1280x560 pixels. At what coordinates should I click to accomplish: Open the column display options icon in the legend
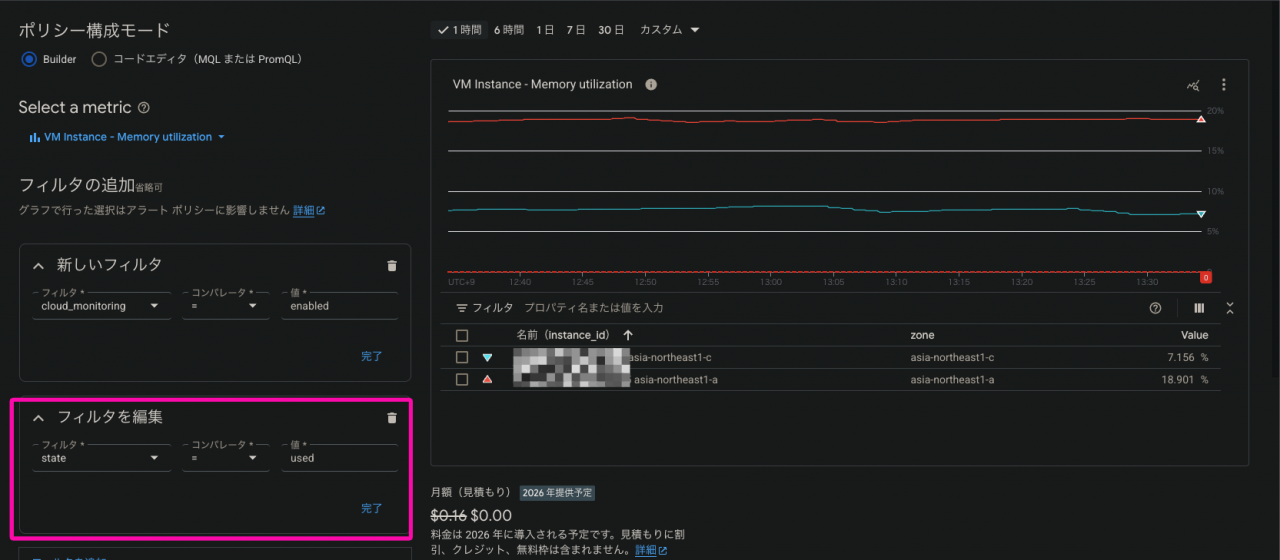tap(1199, 308)
